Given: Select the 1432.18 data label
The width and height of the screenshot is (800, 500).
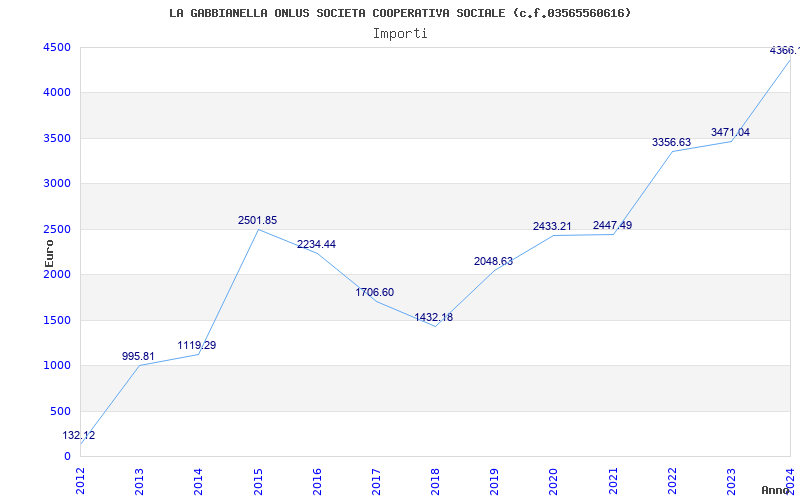Looking at the screenshot, I should [x=434, y=317].
